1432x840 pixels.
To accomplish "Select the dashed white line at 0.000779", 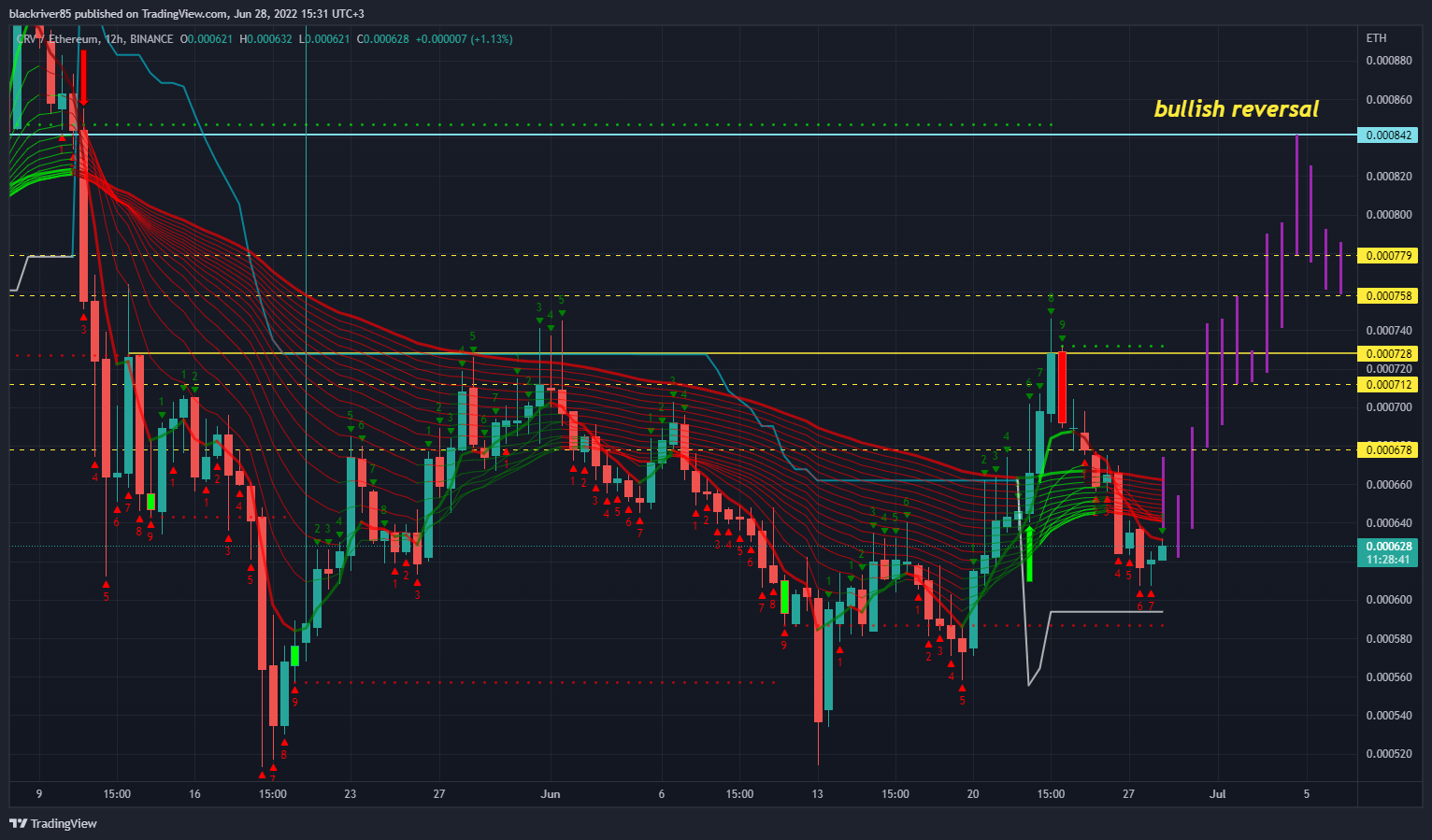I will coord(682,255).
